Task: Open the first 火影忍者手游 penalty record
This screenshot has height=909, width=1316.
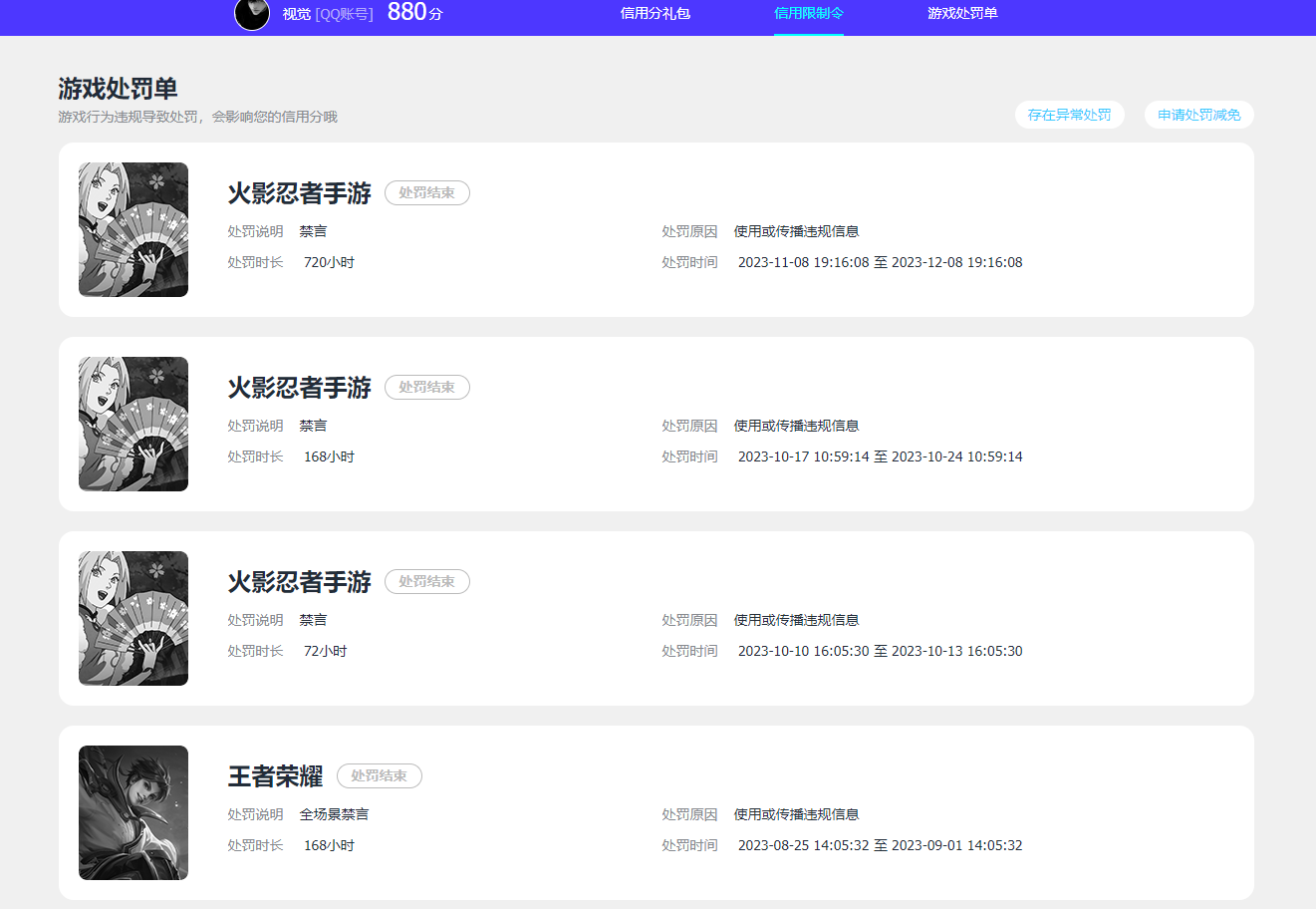Action: click(658, 229)
